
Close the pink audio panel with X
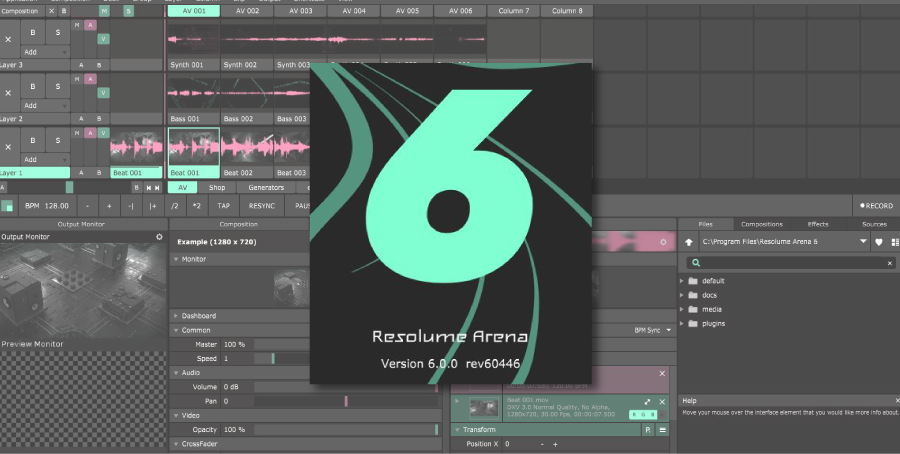[x=662, y=374]
